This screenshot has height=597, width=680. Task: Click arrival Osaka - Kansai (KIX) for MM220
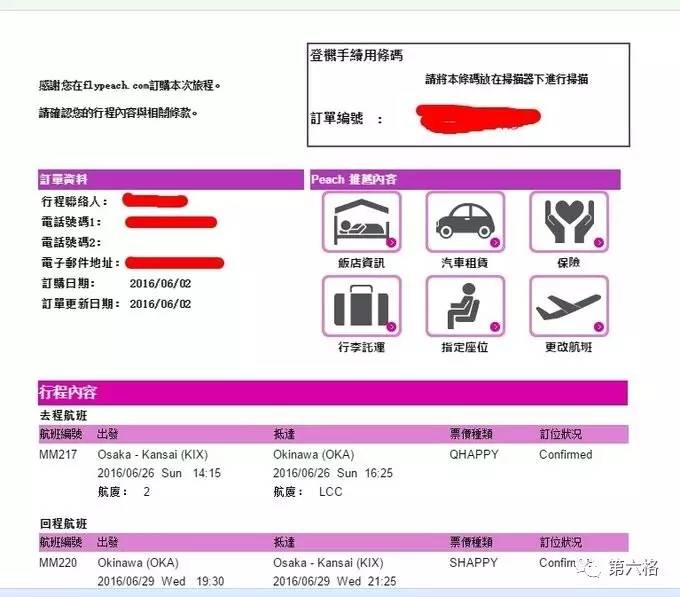coord(328,563)
